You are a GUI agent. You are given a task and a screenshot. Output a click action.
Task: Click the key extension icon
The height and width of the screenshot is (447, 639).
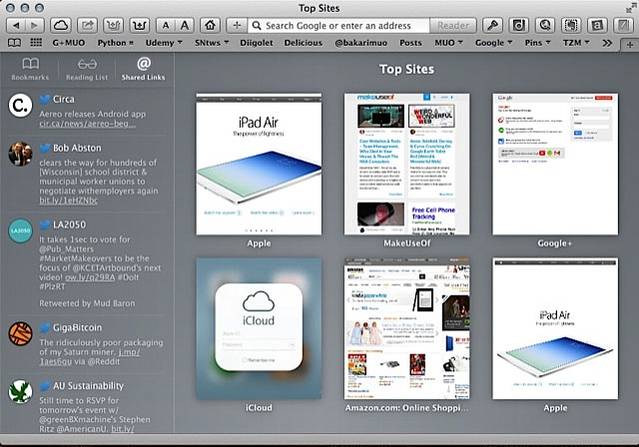pyautogui.click(x=492, y=26)
